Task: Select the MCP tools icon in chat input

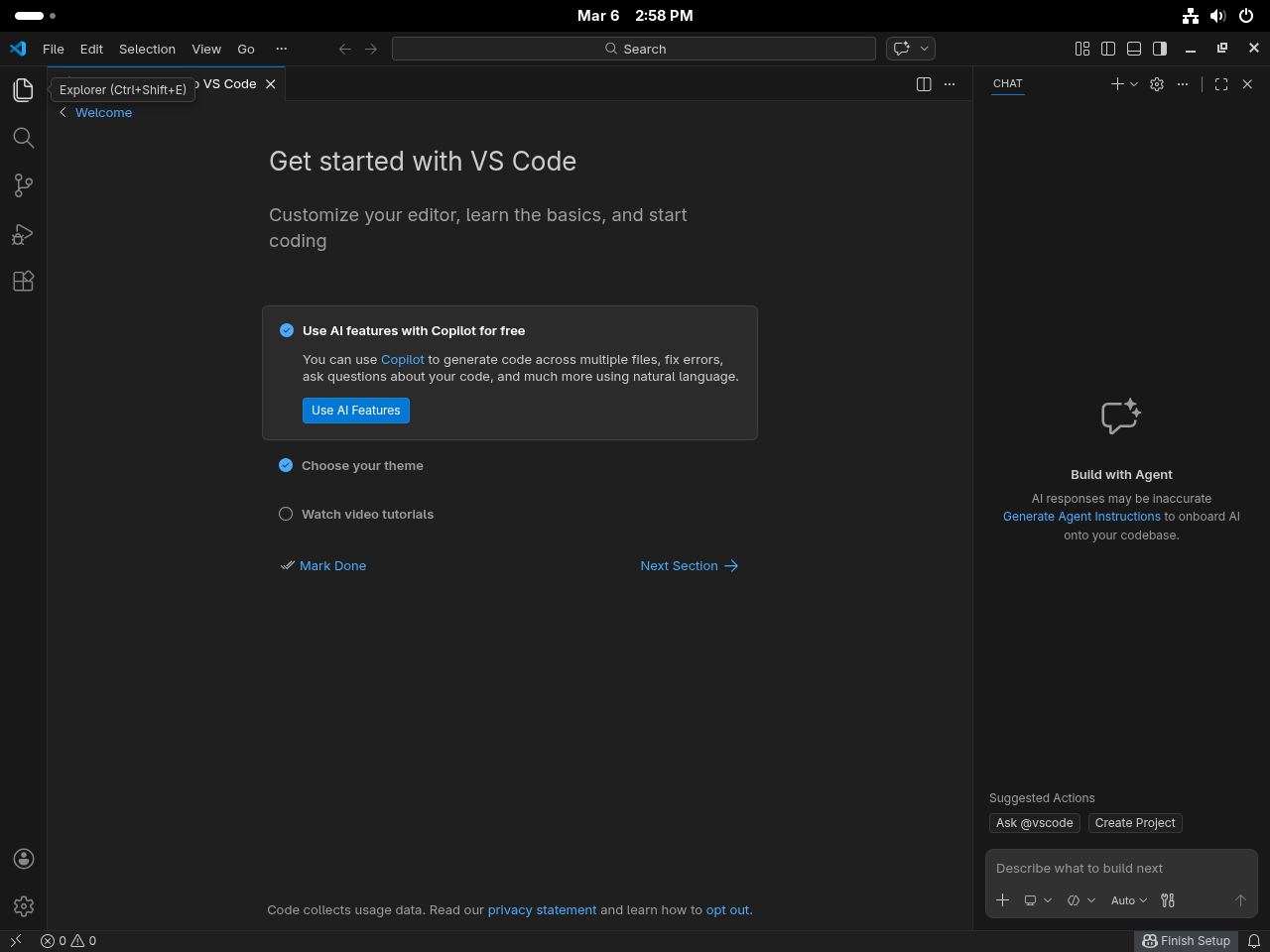Action: click(x=1168, y=900)
